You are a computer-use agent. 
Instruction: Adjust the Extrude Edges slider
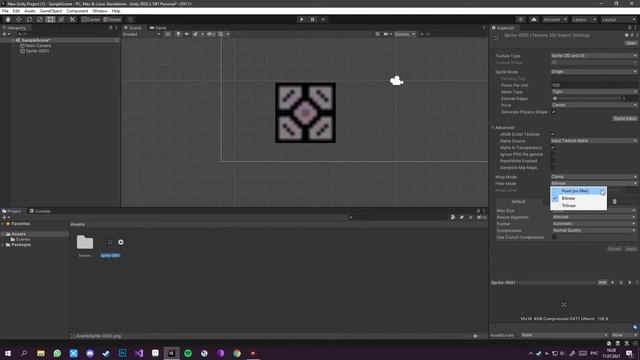[x=586, y=99]
